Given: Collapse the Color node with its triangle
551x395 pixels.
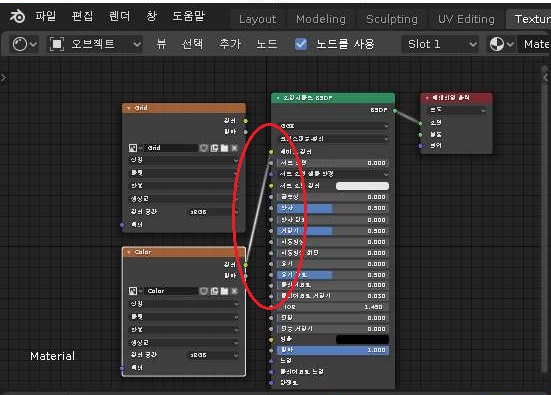Looking at the screenshot, I should pyautogui.click(x=129, y=252).
